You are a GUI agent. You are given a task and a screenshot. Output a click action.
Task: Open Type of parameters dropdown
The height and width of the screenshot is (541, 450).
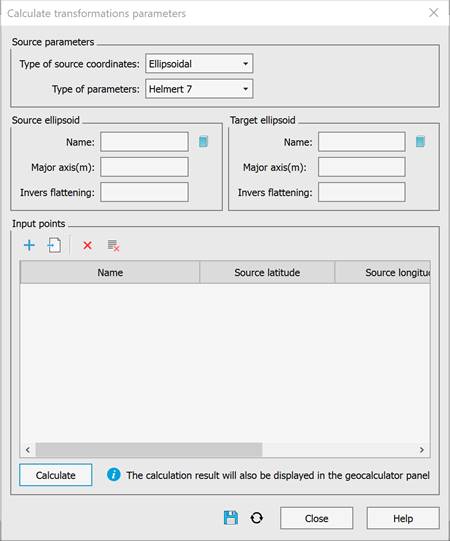[x=199, y=89]
